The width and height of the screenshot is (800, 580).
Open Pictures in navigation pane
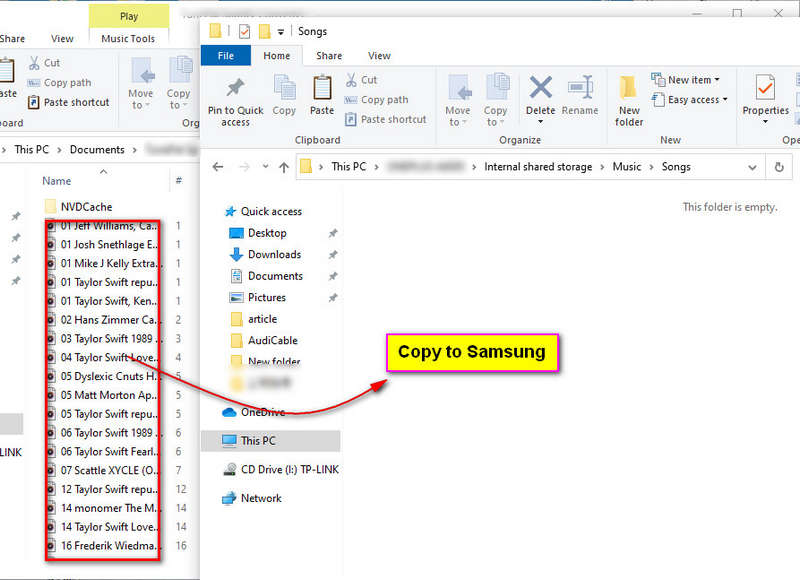[x=258, y=297]
